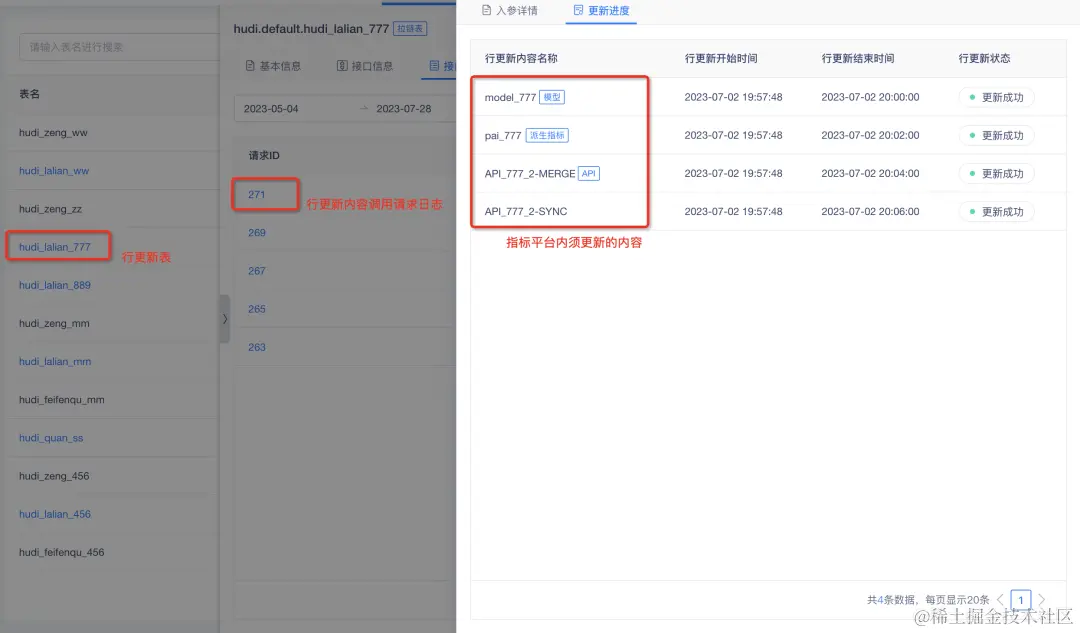Select table hudi_zeng_ww in list

pos(53,132)
